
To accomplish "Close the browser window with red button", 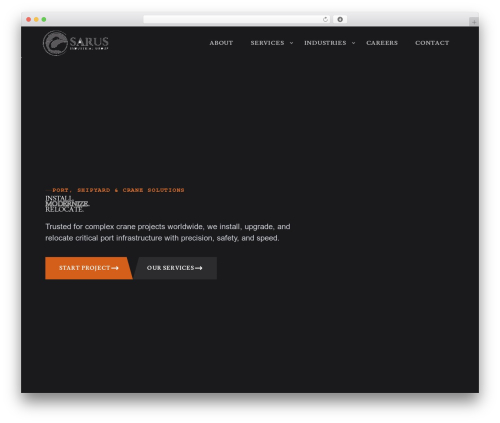I will (x=29, y=19).
